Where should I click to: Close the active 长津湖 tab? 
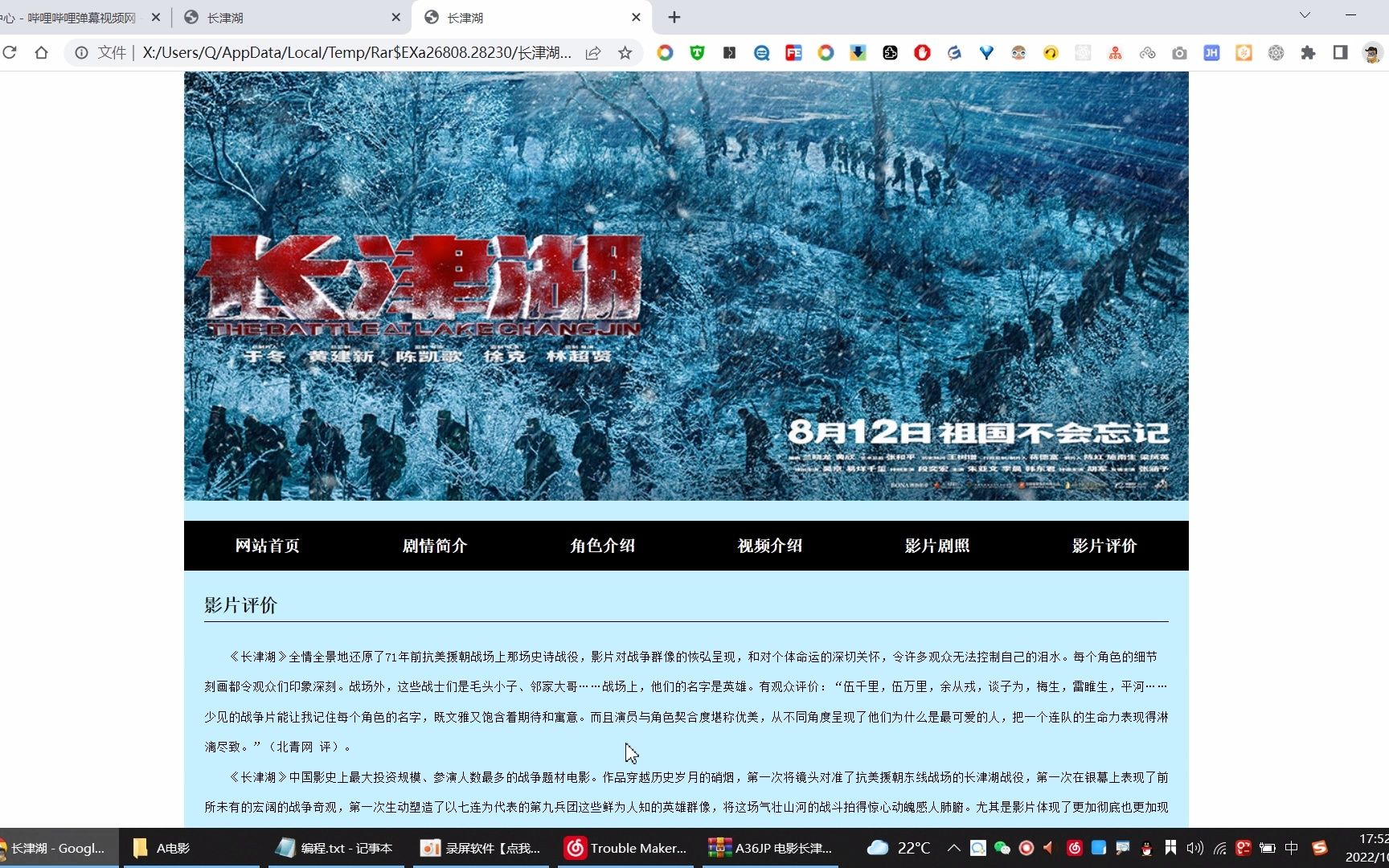click(636, 17)
